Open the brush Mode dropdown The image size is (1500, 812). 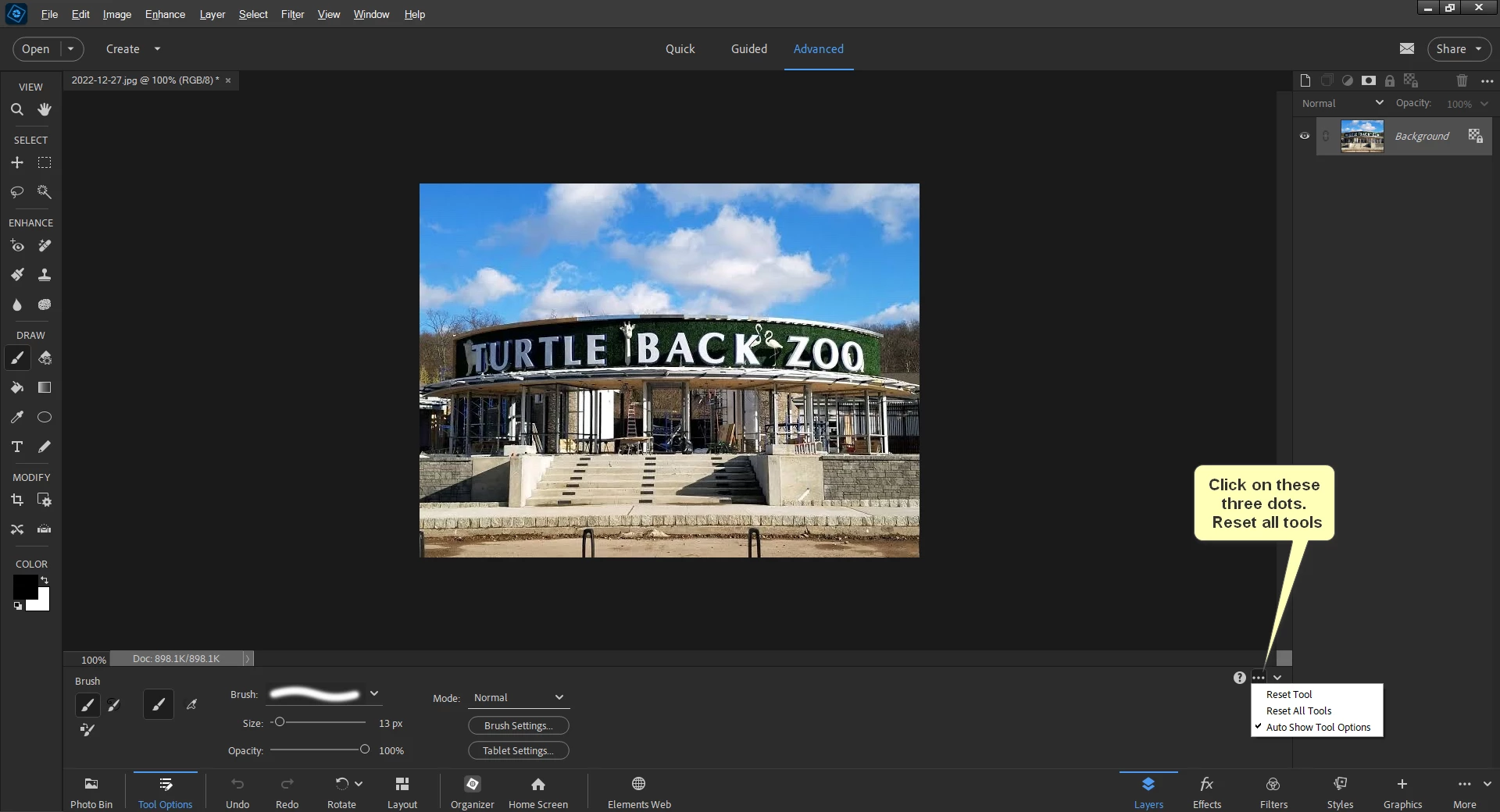pos(519,697)
